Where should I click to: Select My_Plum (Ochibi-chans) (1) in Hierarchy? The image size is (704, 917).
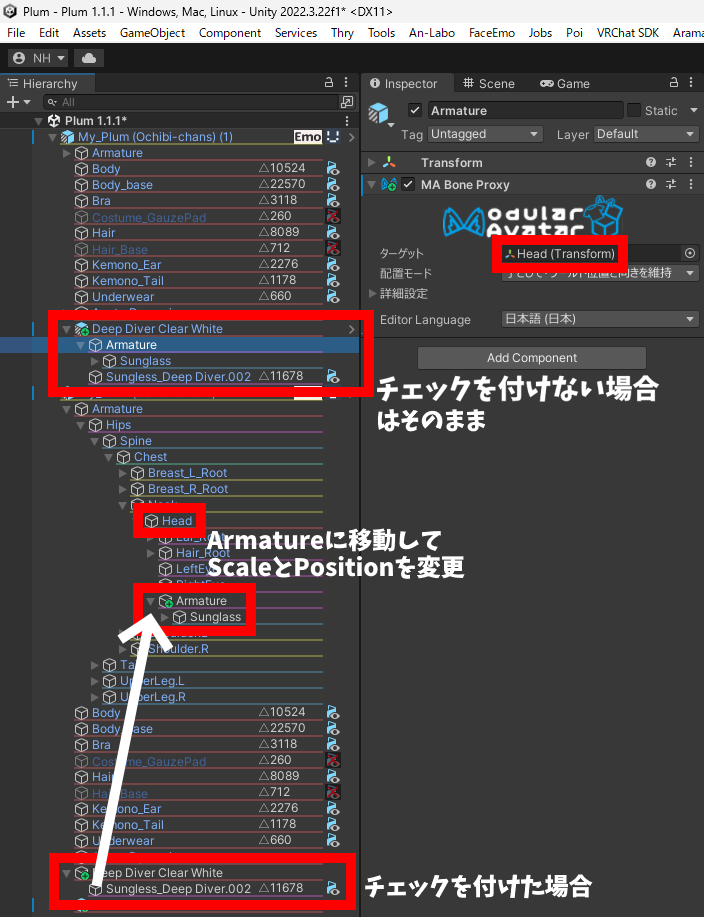pyautogui.click(x=156, y=137)
